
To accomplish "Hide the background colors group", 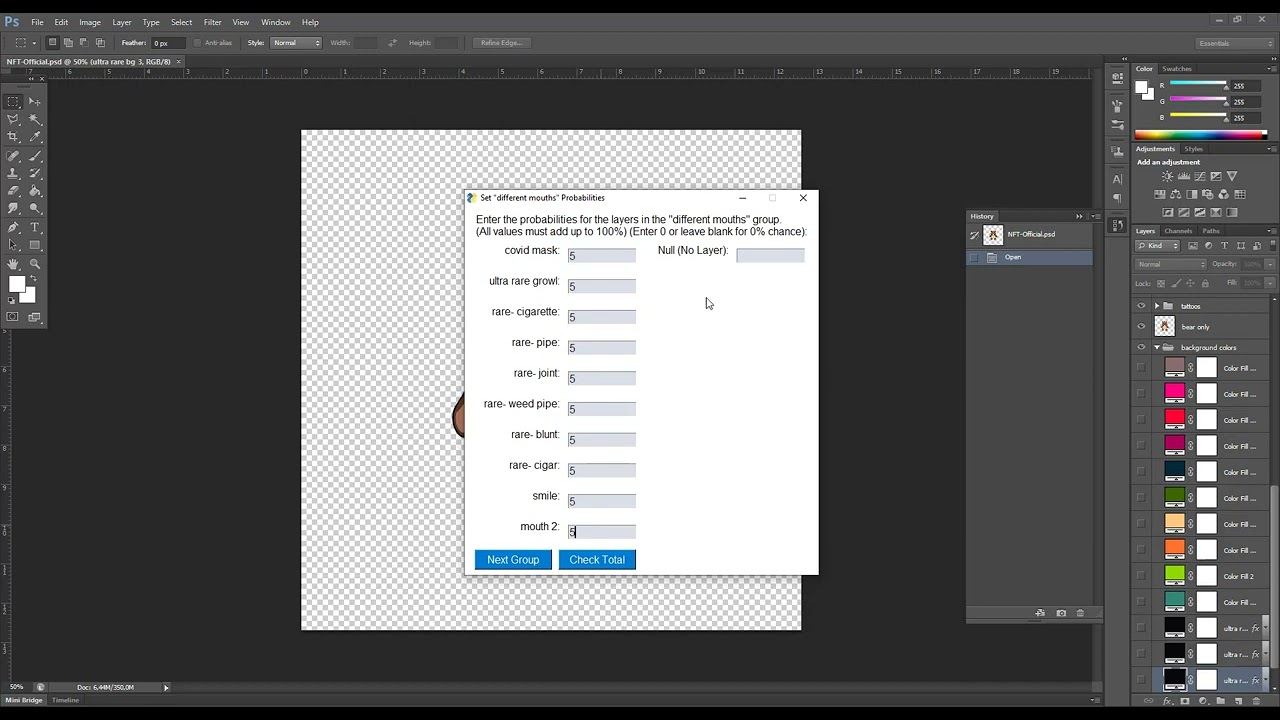I will [1141, 348].
